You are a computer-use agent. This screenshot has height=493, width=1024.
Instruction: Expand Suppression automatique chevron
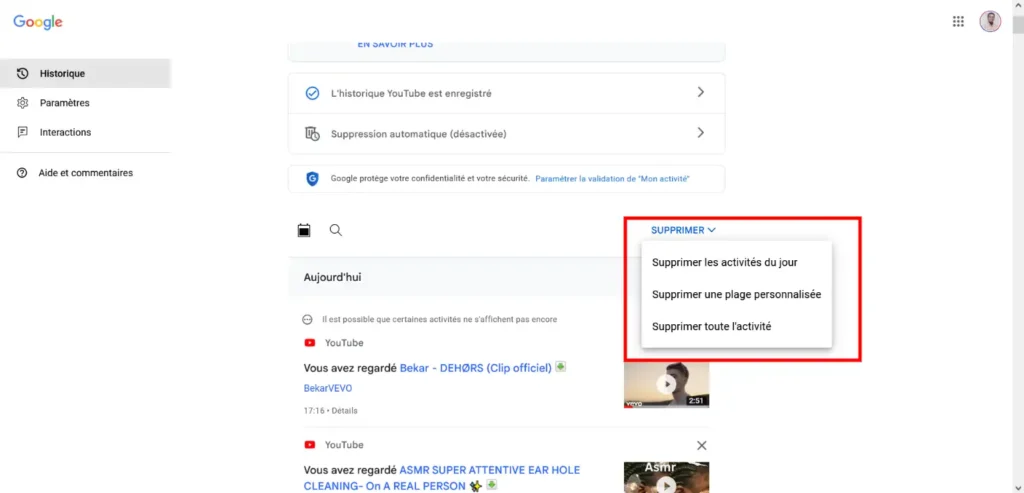point(701,133)
